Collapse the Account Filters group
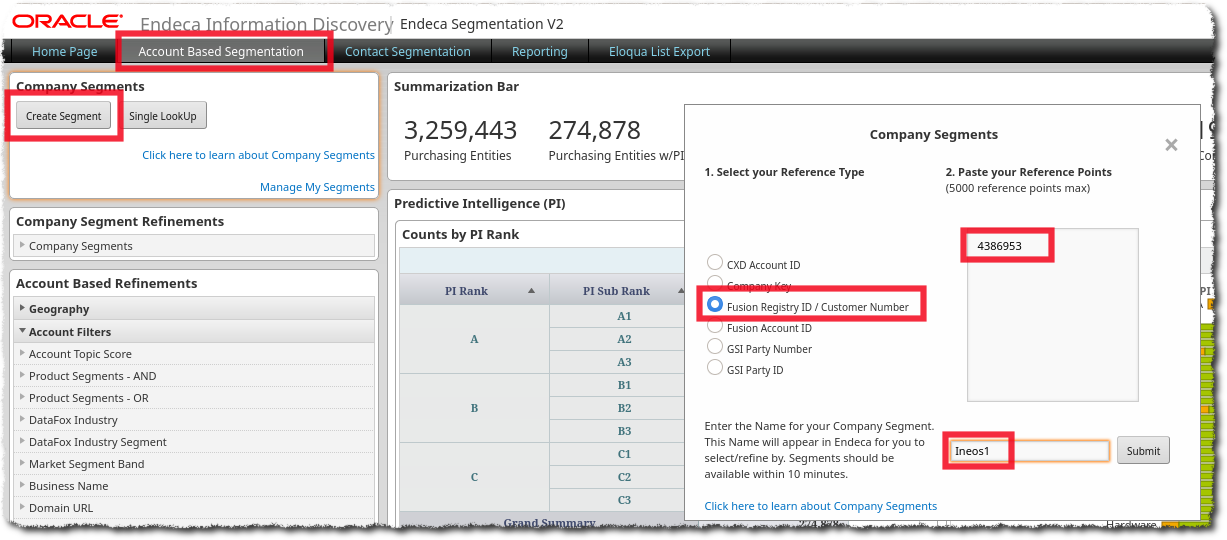Image resolution: width=1227 pixels, height=540 pixels. [x=194, y=332]
